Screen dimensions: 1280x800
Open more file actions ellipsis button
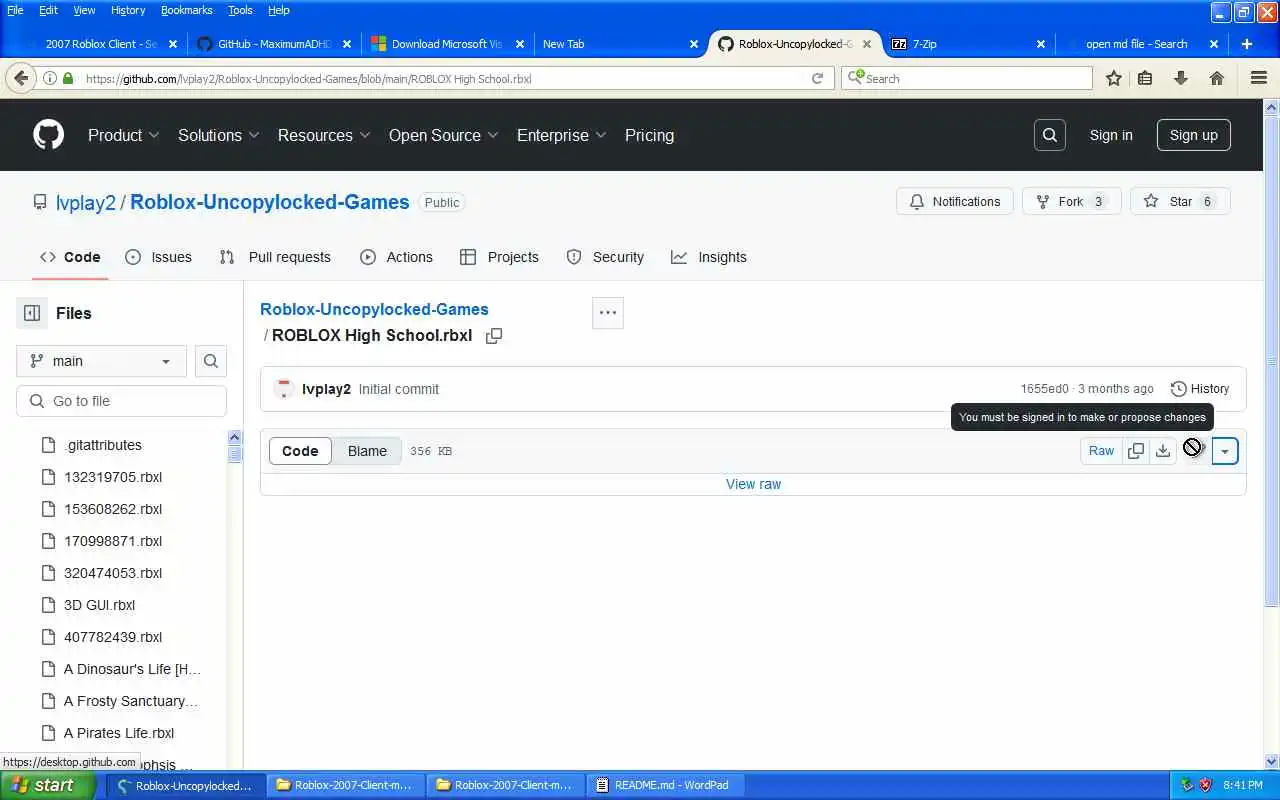pos(608,313)
